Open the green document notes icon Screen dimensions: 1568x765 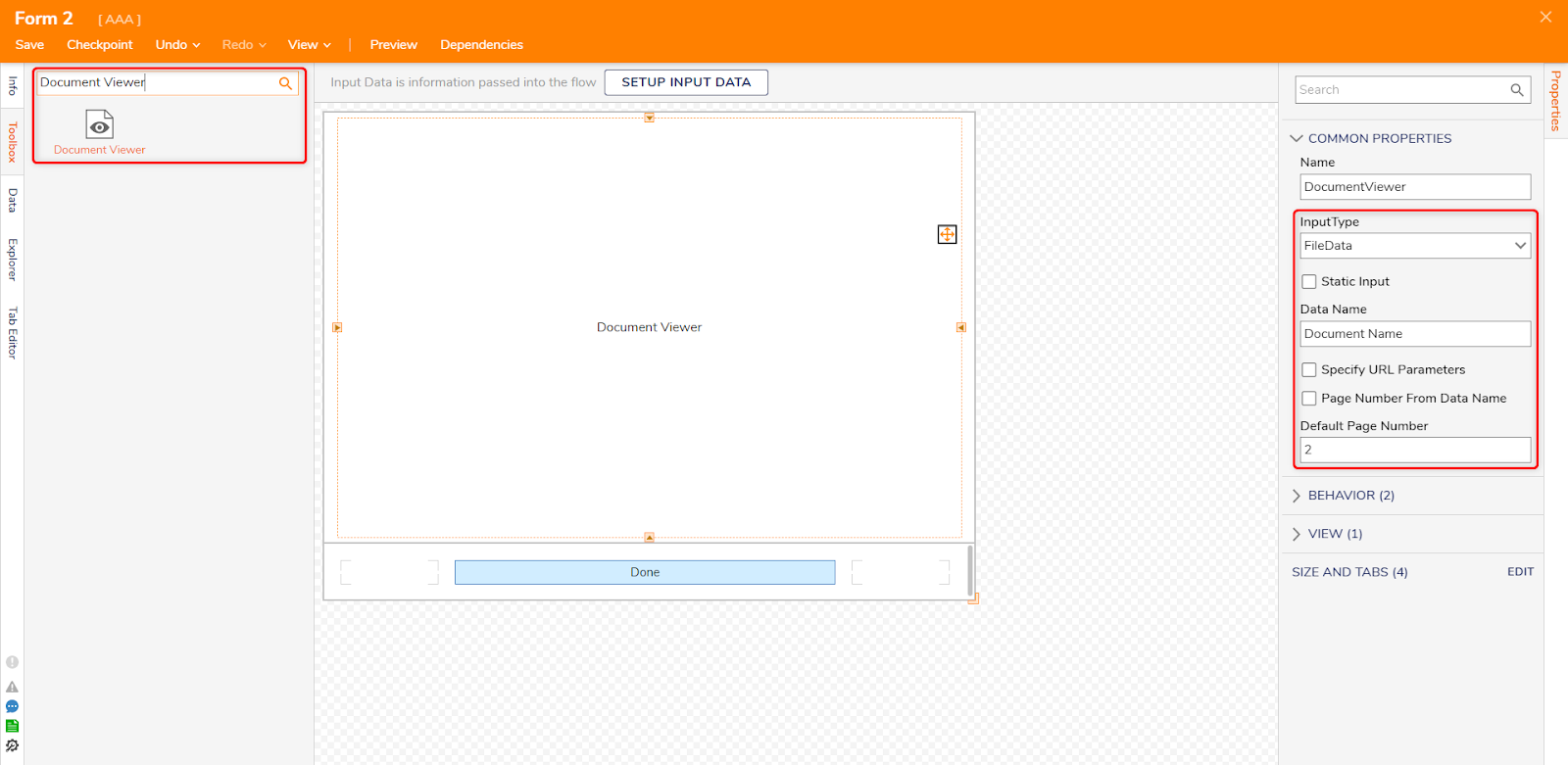12,726
